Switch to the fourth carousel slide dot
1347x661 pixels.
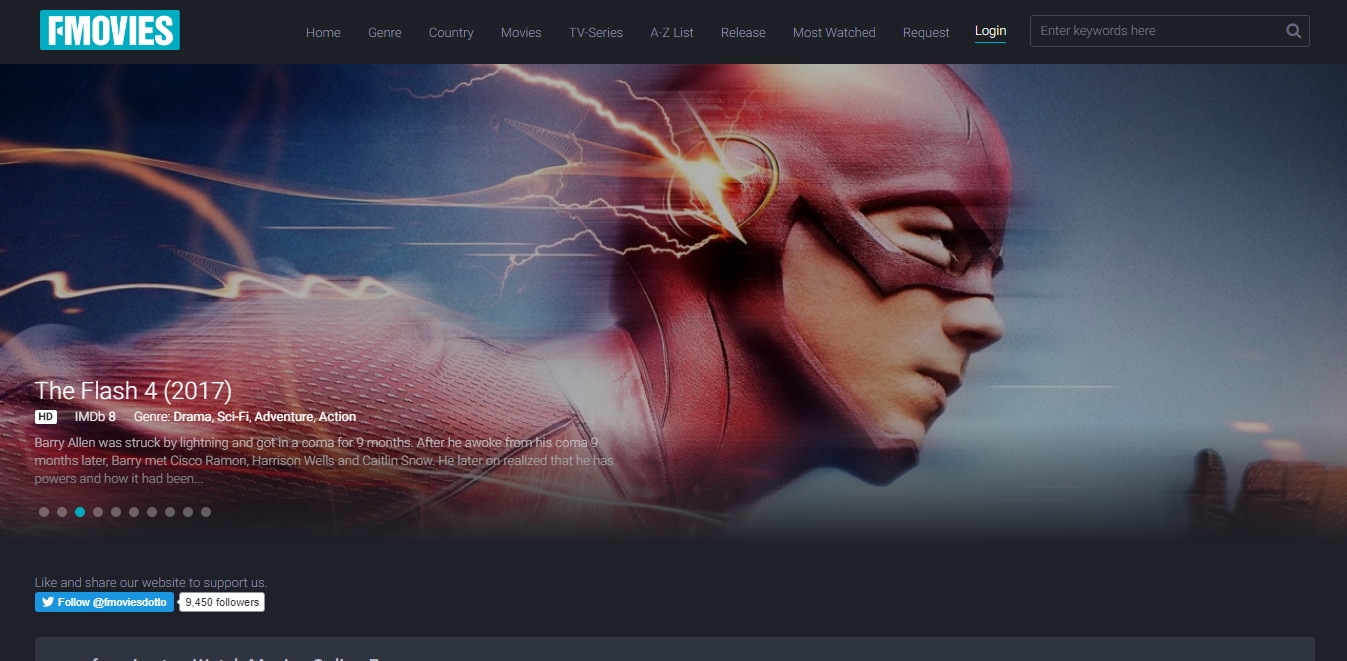98,512
